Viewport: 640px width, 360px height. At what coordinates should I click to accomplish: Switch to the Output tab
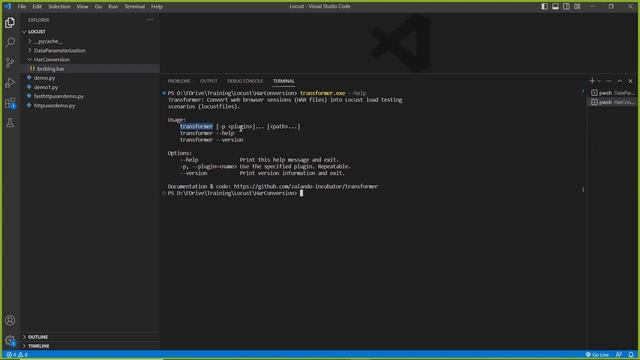(x=209, y=81)
